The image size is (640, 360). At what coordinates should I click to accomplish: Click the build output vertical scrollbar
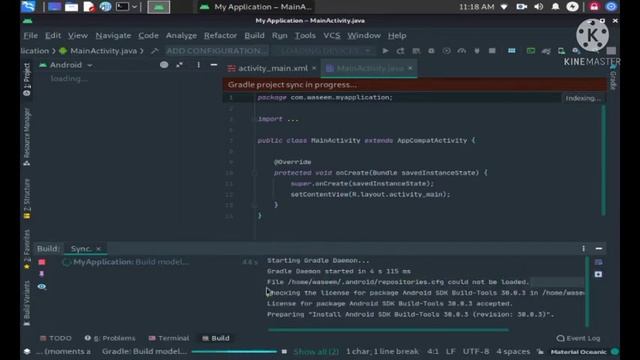tap(587, 291)
